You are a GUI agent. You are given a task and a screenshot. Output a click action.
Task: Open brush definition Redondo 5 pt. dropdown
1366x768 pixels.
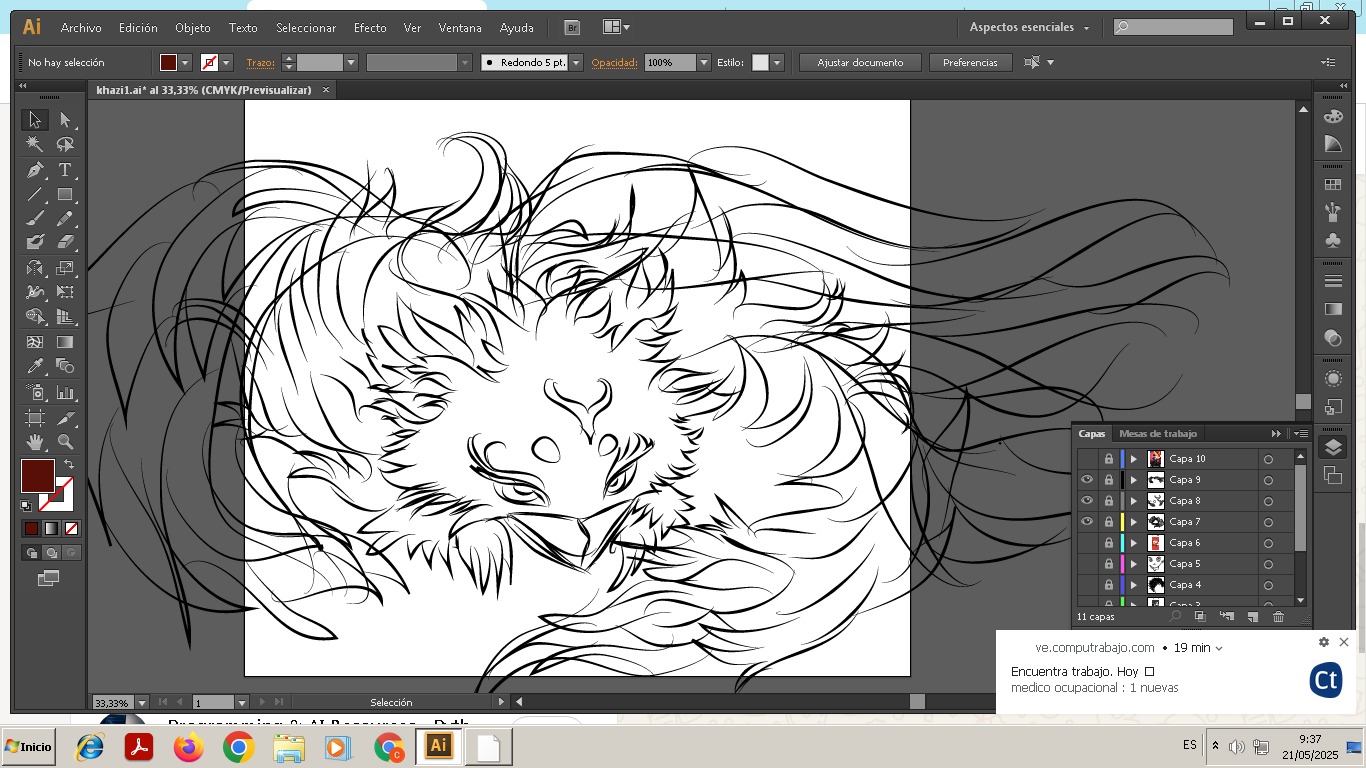coord(575,63)
